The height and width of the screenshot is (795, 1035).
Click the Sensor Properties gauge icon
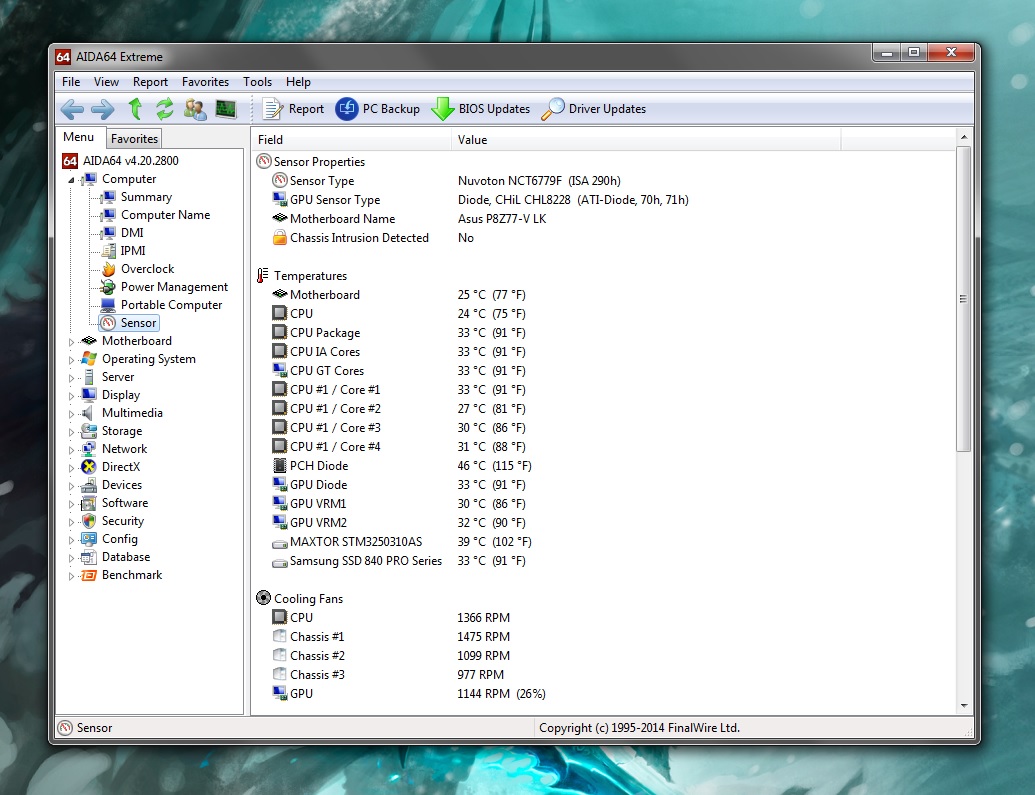[264, 162]
